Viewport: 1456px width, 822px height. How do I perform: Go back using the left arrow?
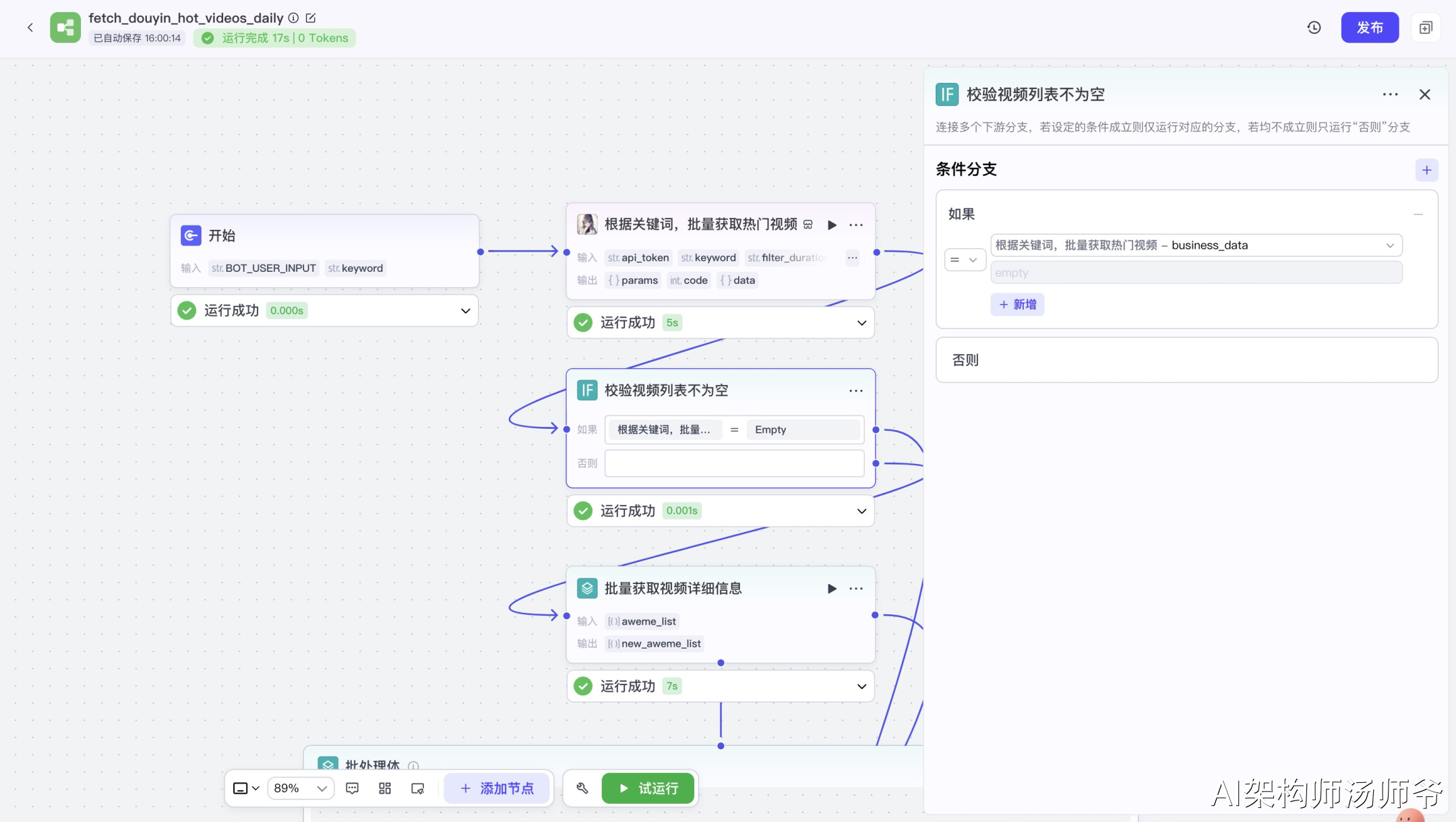(x=30, y=28)
